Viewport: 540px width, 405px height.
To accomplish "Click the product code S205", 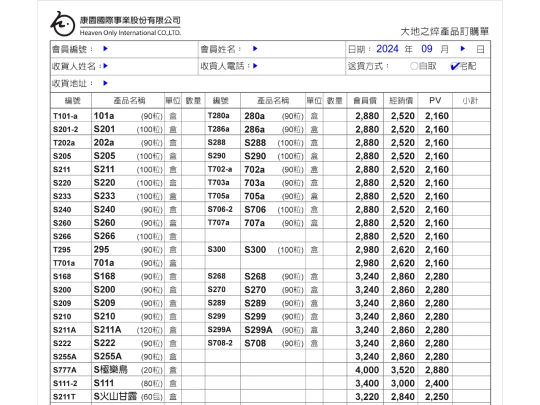I will (x=62, y=156).
